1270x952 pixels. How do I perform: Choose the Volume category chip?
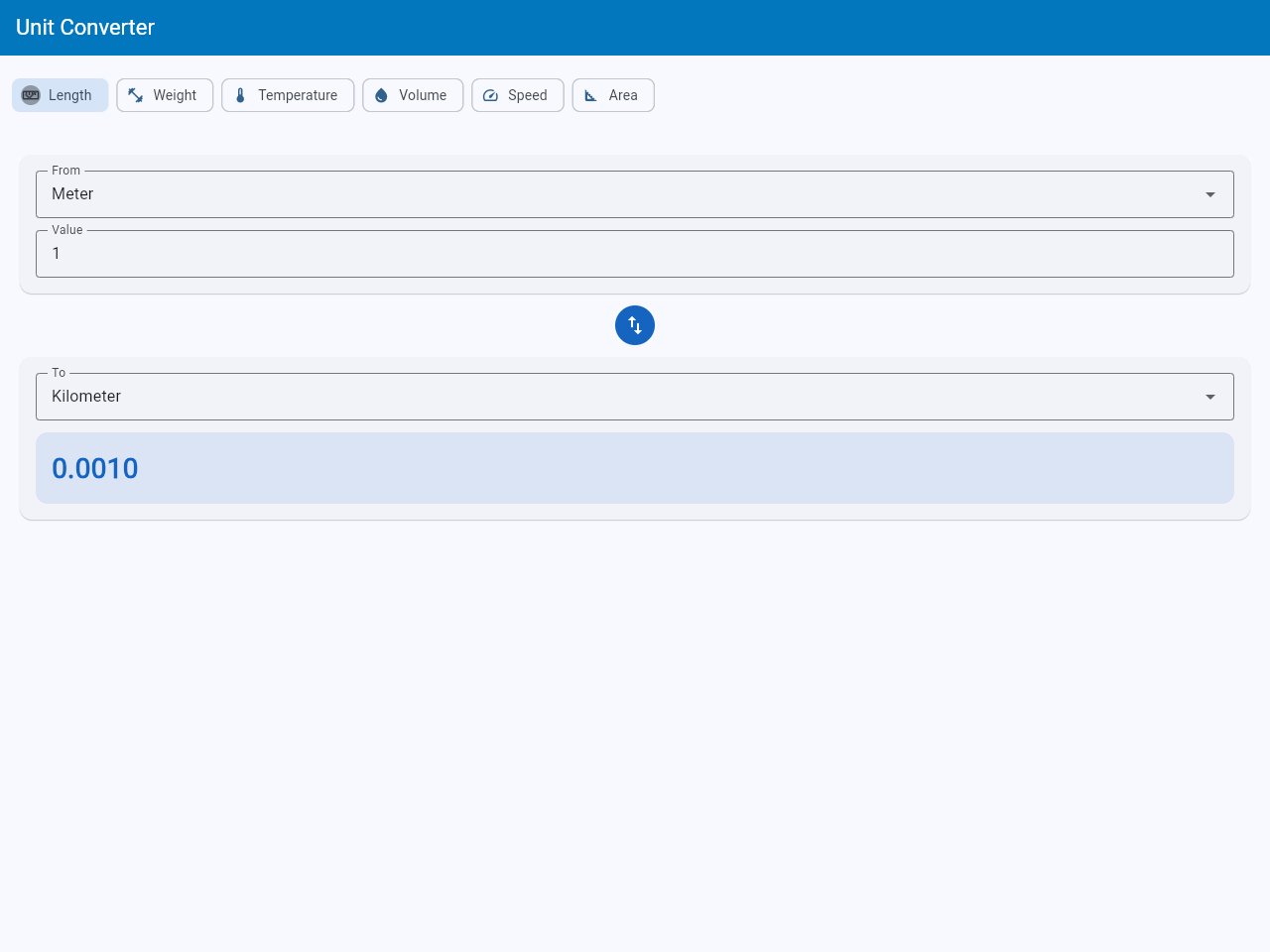413,95
